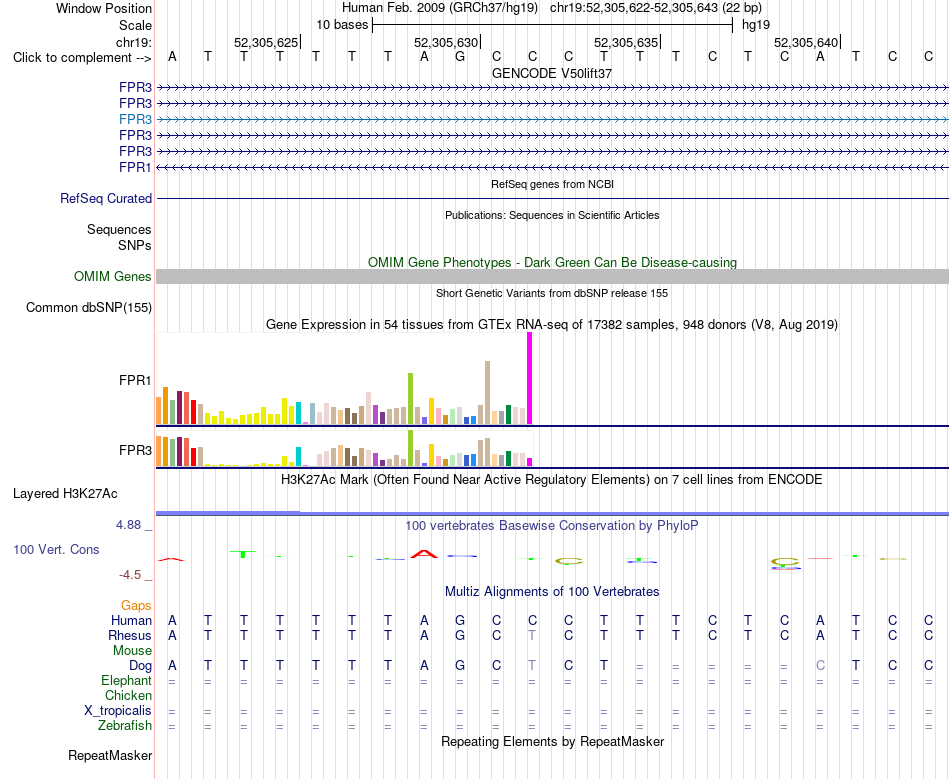The height and width of the screenshot is (779, 950).
Task: Open "Short Genetic Variants from dbSNP release 155"
Action: pos(552,293)
